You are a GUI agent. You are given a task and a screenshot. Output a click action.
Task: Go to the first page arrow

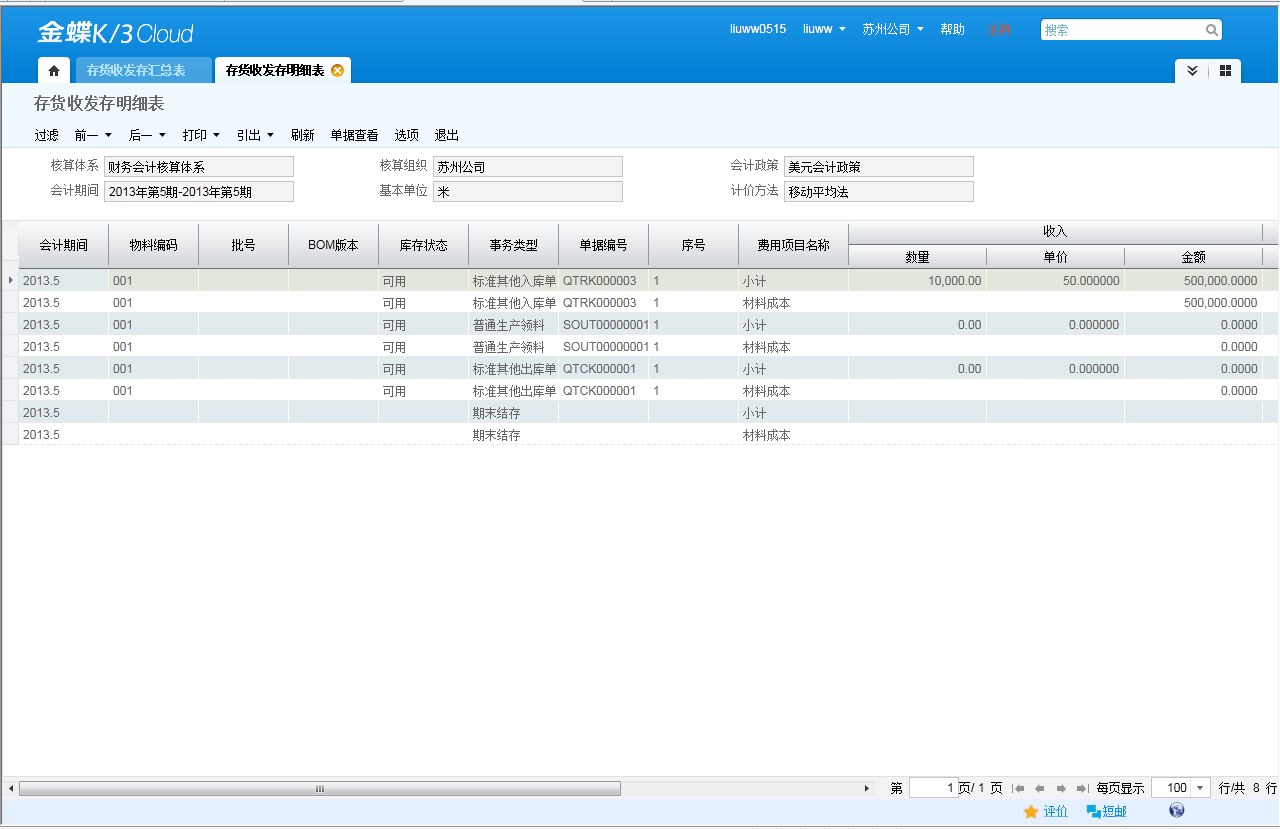(x=1018, y=788)
